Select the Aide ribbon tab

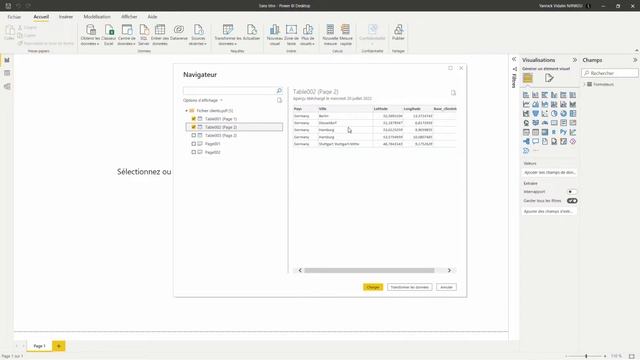coord(152,17)
